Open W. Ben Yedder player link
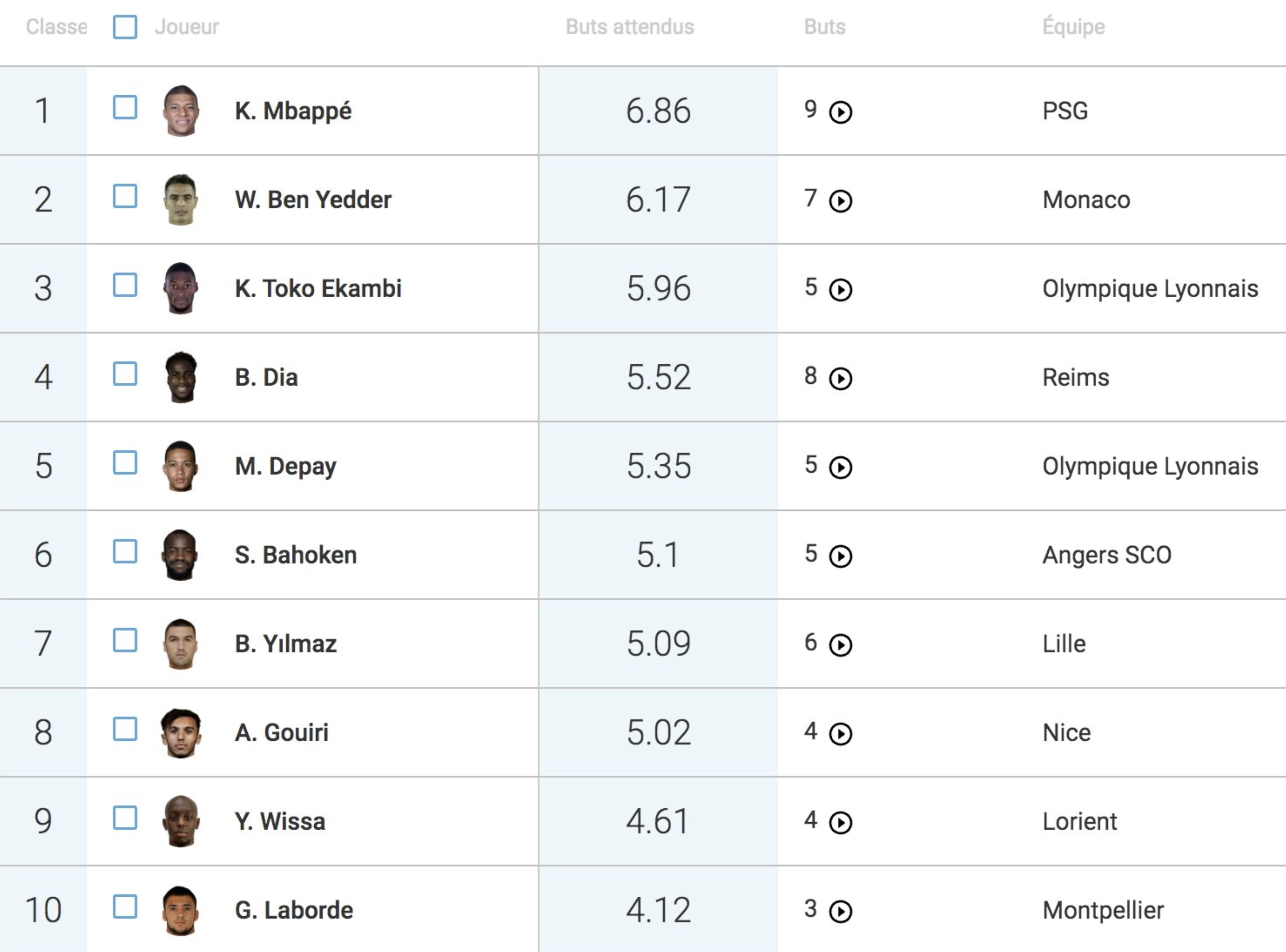Viewport: 1286px width, 952px height. point(313,200)
